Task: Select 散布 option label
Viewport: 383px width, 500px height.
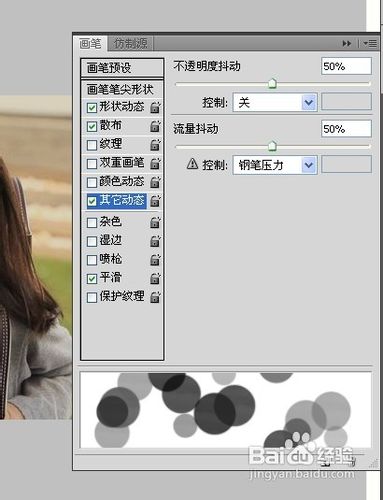Action: pyautogui.click(x=110, y=125)
